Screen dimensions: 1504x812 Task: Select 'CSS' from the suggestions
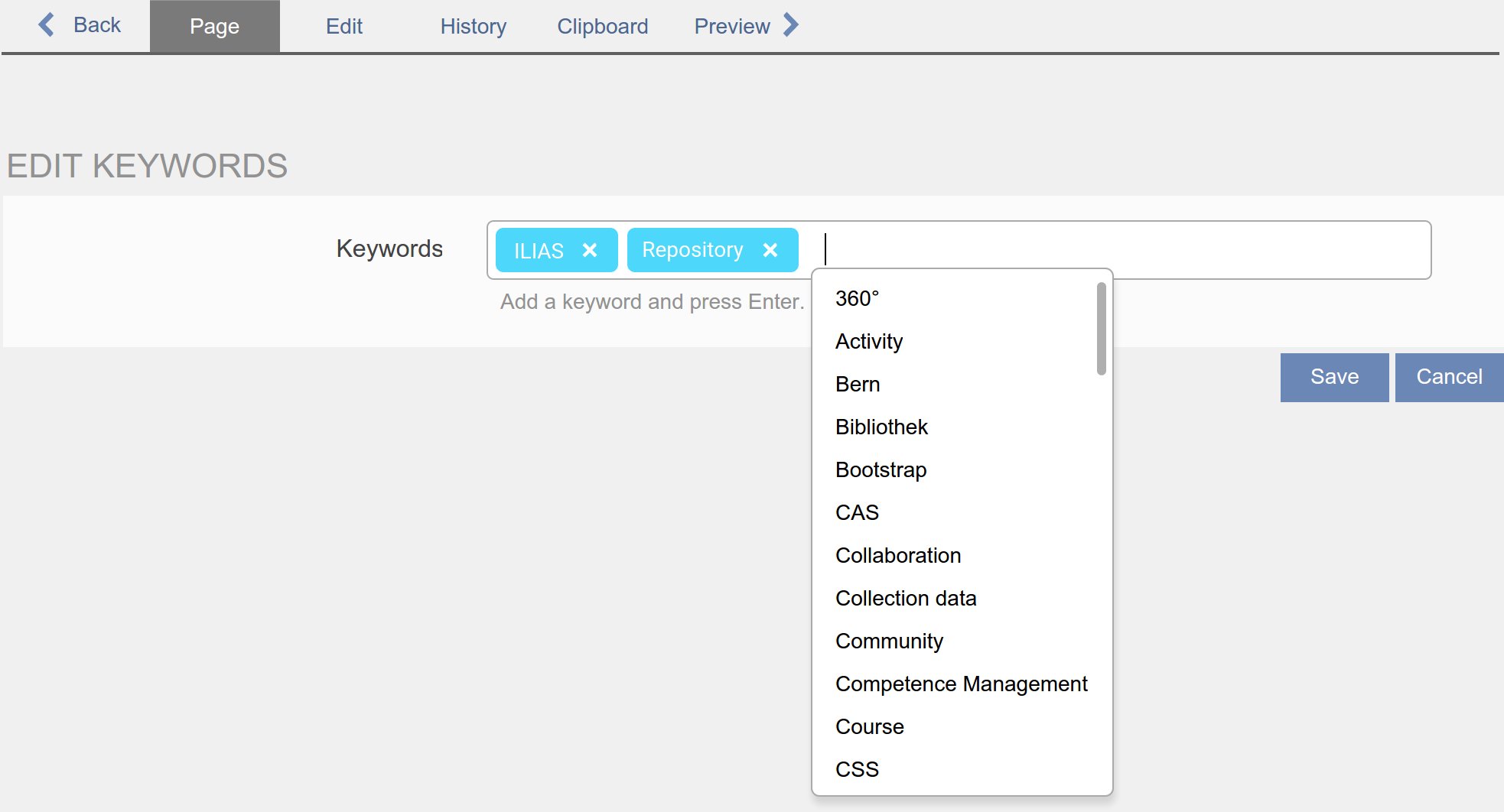pyautogui.click(x=857, y=769)
